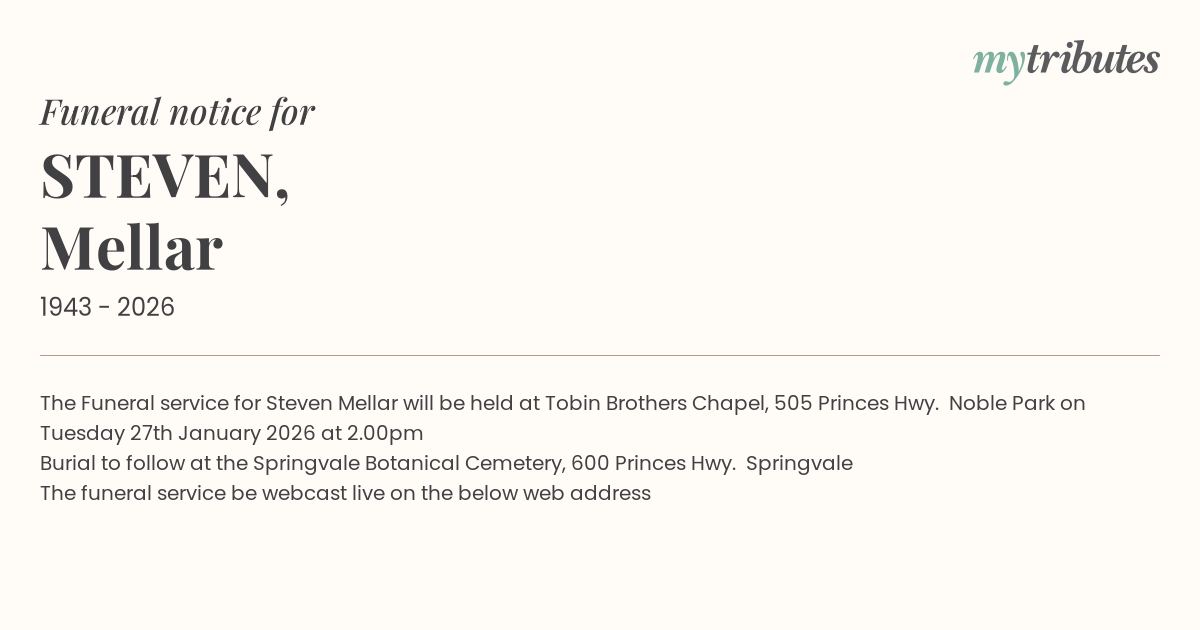
Task: Click the mytributes logo
Action: pos(1066,60)
